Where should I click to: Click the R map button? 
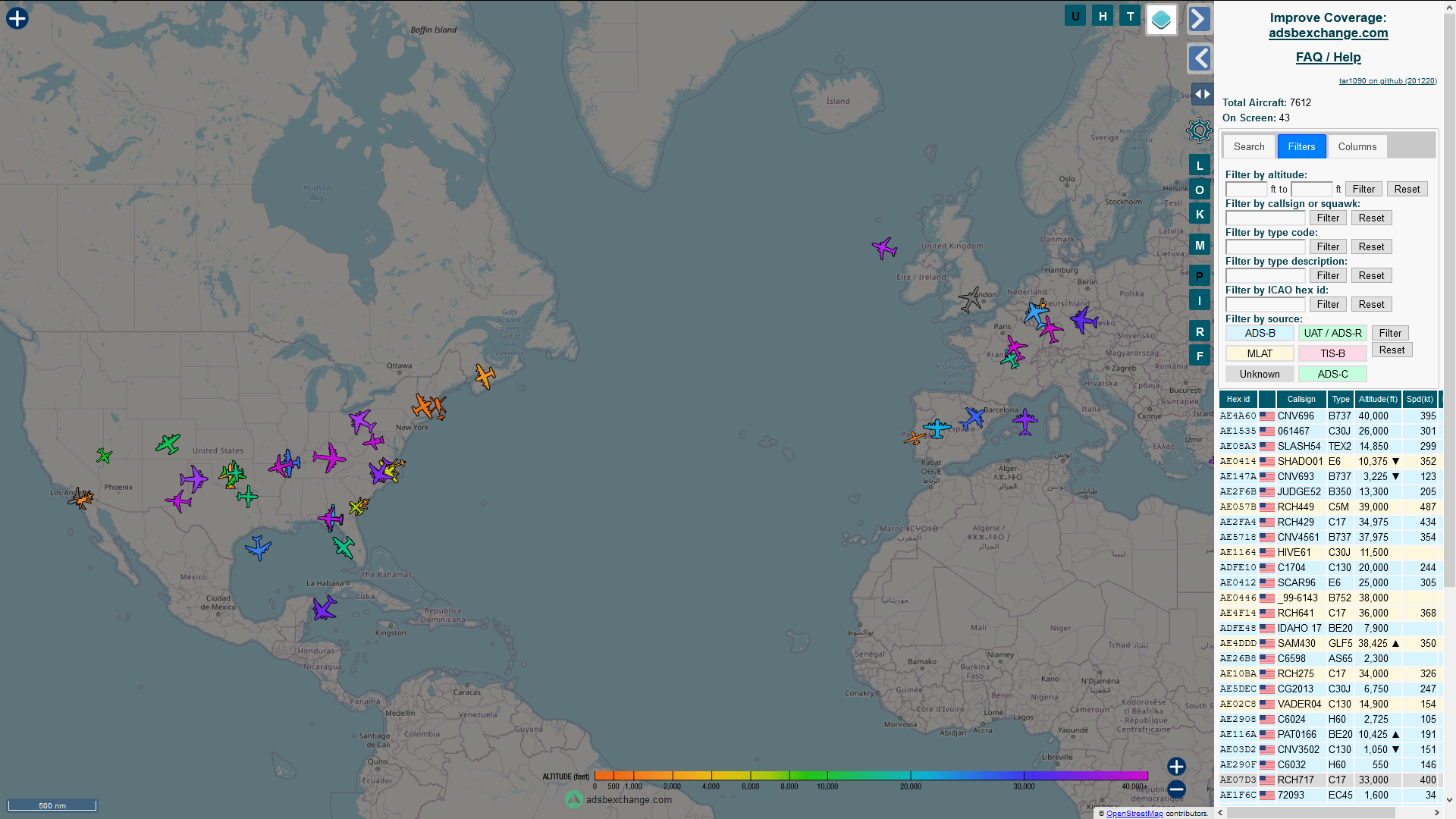tap(1200, 331)
